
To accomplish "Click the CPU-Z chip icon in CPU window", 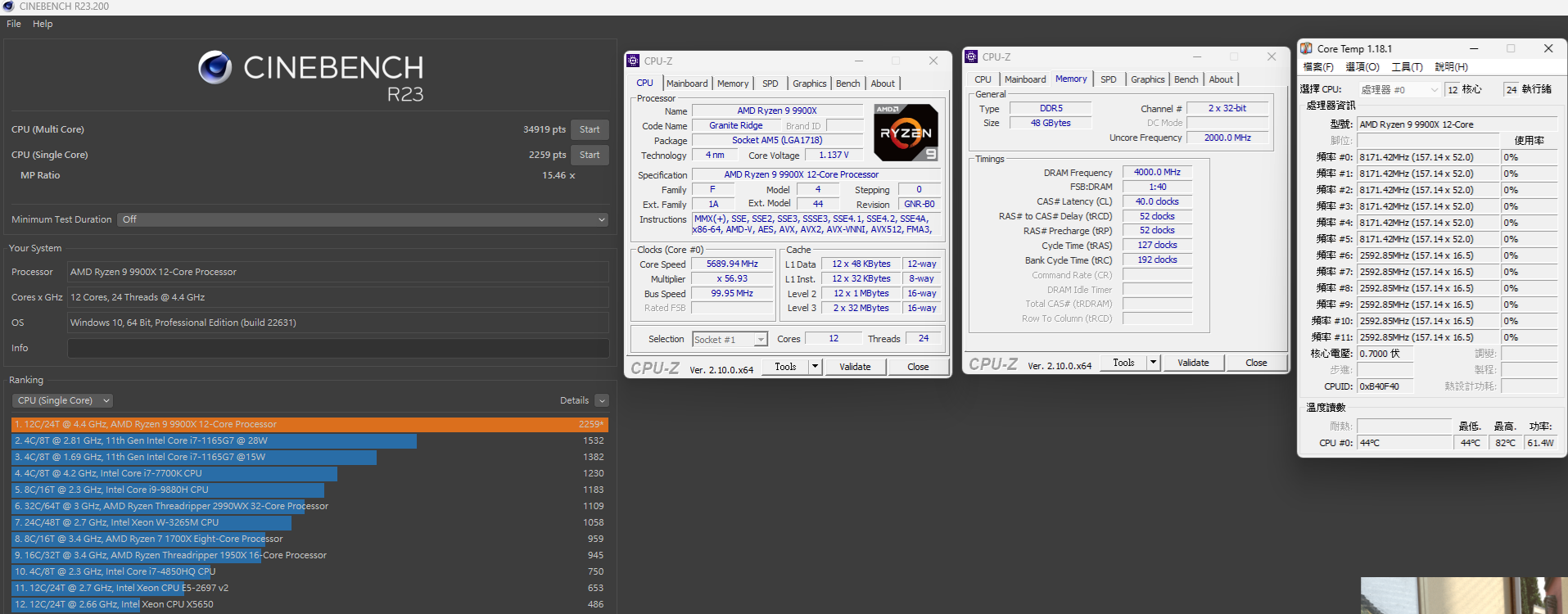I will (x=633, y=61).
